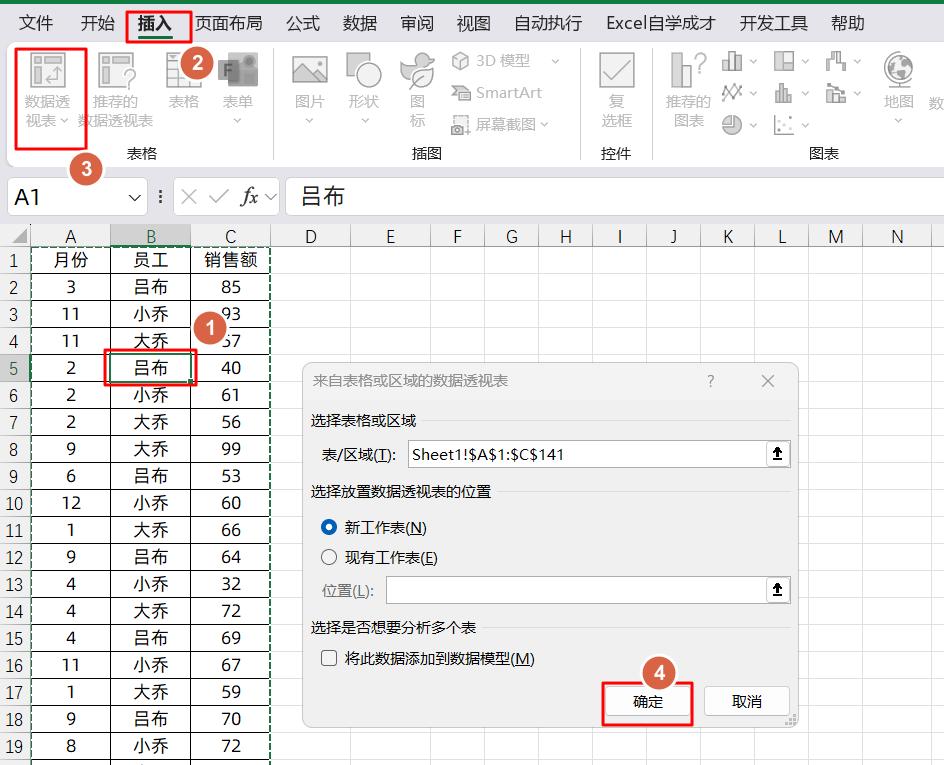Select column D header
This screenshot has width=944, height=765.
point(311,237)
